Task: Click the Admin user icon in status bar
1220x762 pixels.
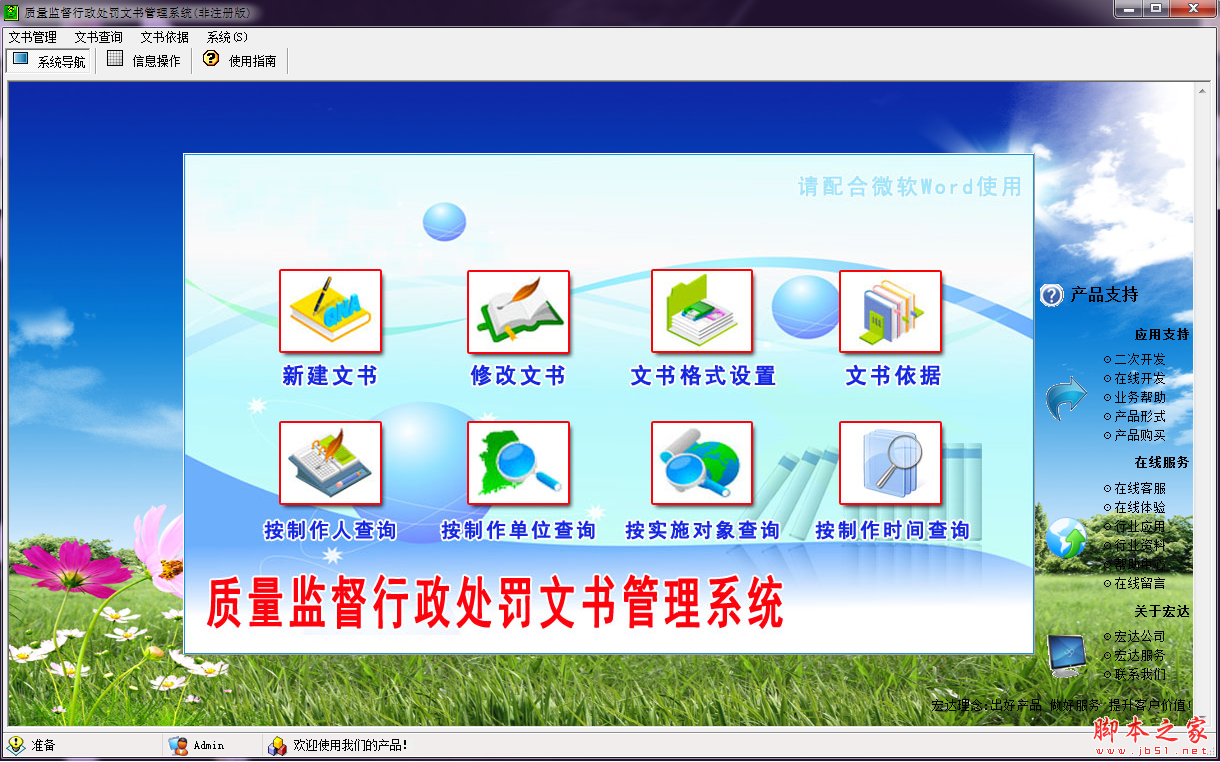Action: [x=178, y=744]
